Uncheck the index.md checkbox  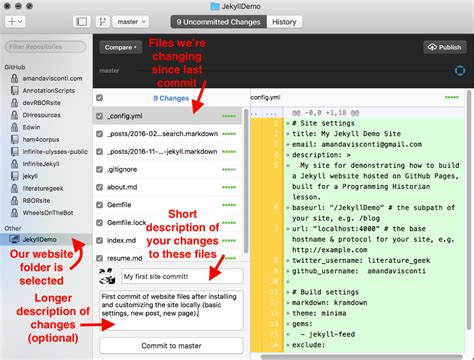coord(99,240)
